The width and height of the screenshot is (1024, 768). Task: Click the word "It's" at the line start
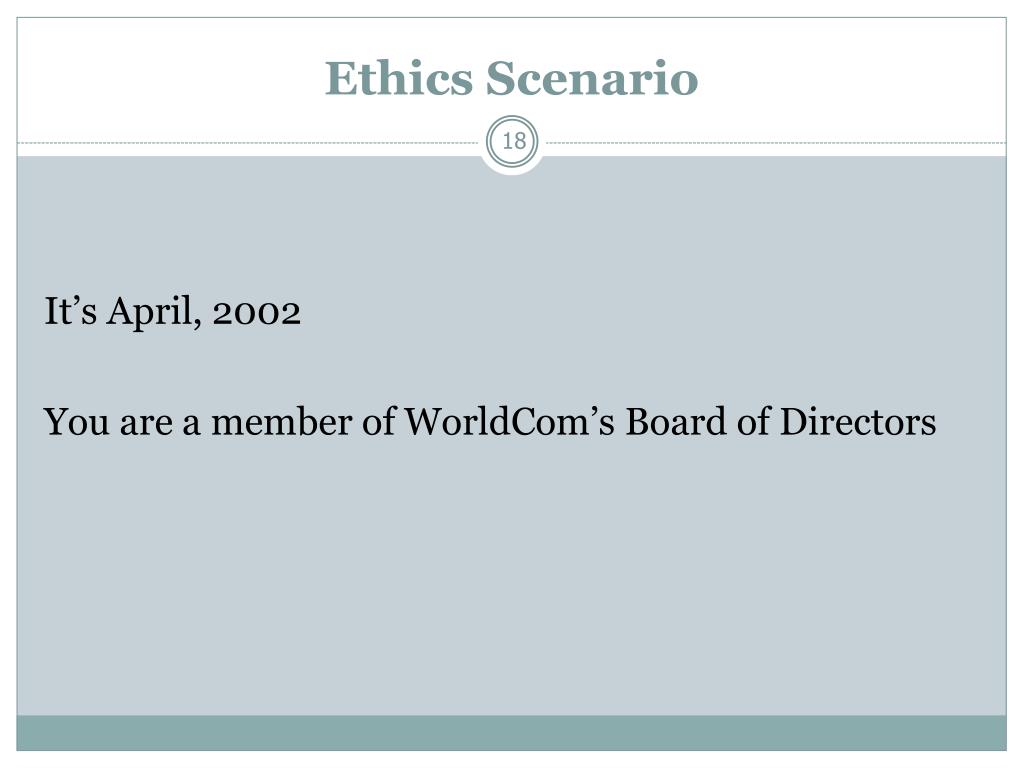(70, 310)
